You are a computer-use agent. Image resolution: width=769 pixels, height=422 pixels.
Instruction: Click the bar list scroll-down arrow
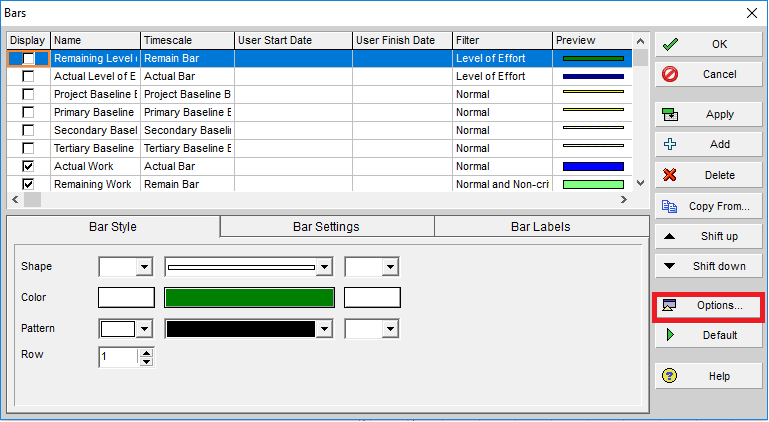point(640,183)
